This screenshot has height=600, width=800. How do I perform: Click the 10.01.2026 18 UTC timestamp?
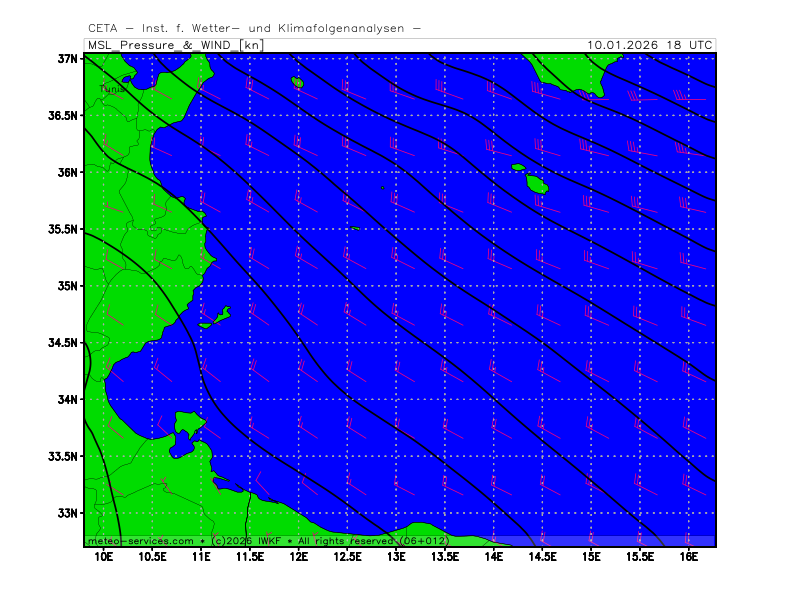point(650,45)
